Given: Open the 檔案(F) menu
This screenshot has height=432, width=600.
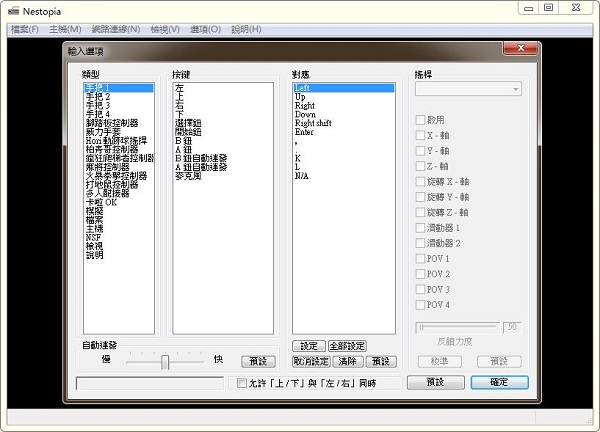Looking at the screenshot, I should pyautogui.click(x=24, y=29).
